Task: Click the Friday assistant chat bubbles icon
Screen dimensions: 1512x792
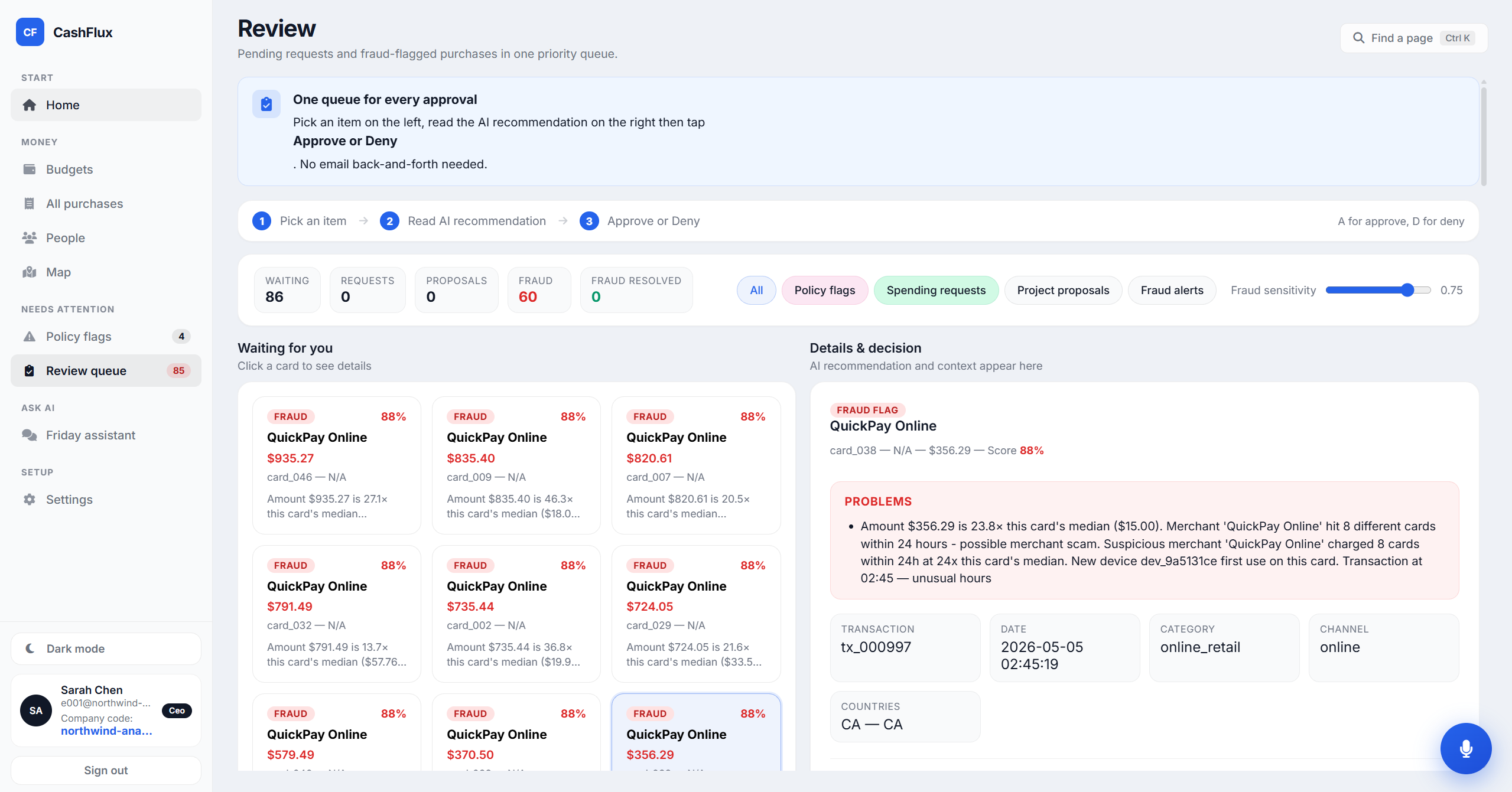Action: point(30,435)
